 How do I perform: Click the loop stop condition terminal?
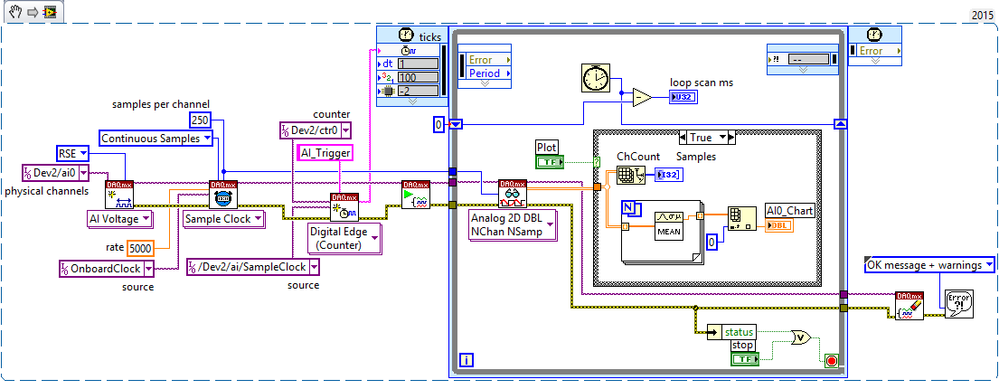pyautogui.click(x=830, y=360)
